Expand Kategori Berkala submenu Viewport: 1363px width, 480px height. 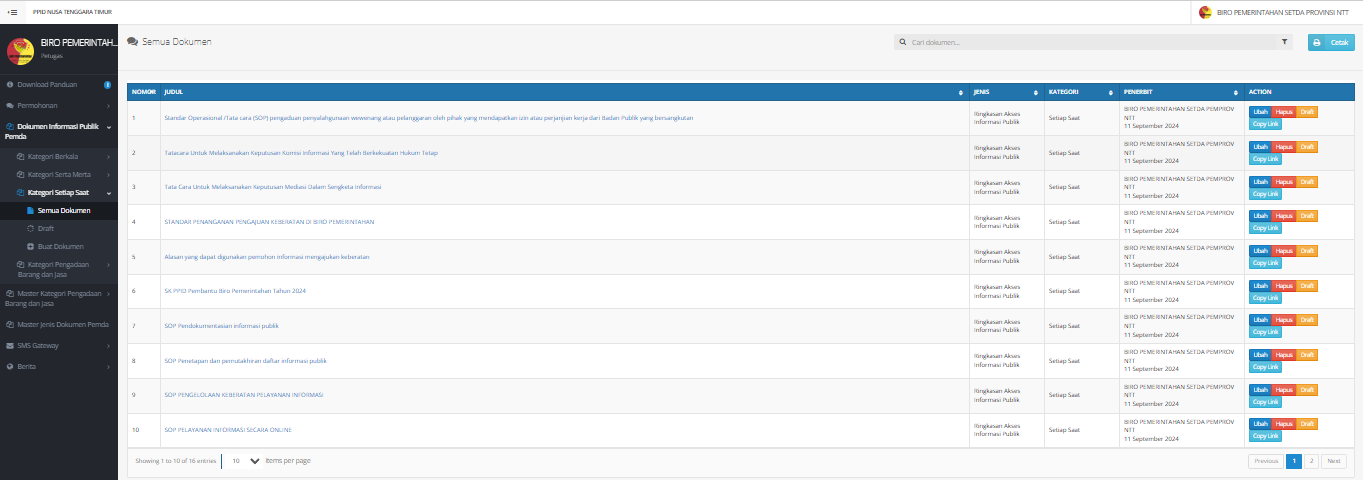[x=59, y=157]
